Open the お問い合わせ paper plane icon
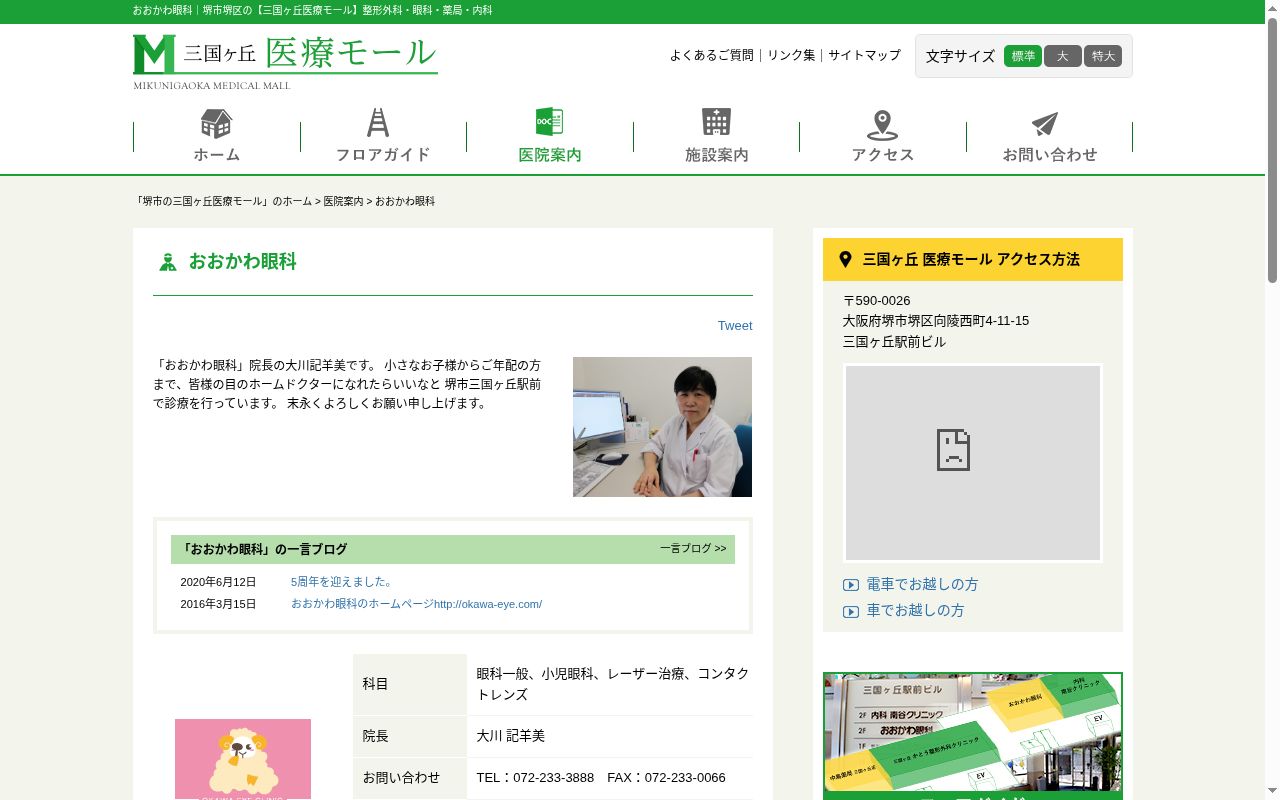 [x=1045, y=124]
